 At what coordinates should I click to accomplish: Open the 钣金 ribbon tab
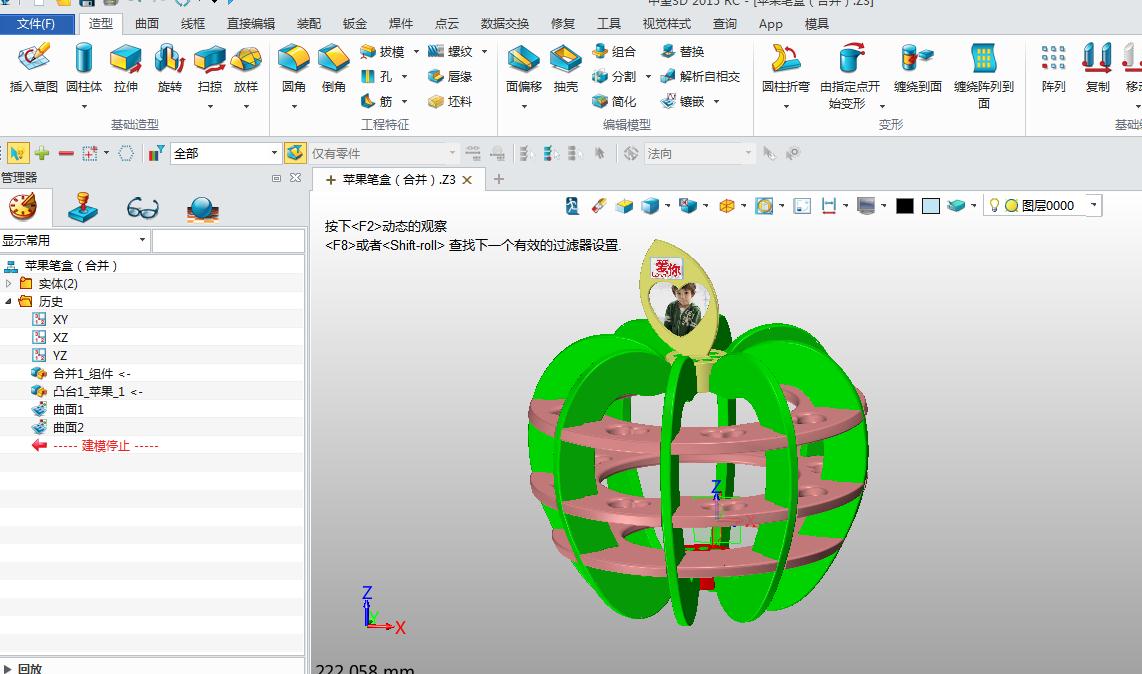click(x=355, y=24)
